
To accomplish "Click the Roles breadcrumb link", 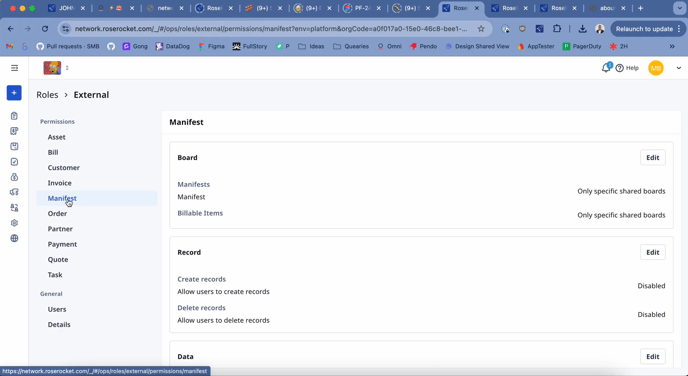I will pos(47,95).
